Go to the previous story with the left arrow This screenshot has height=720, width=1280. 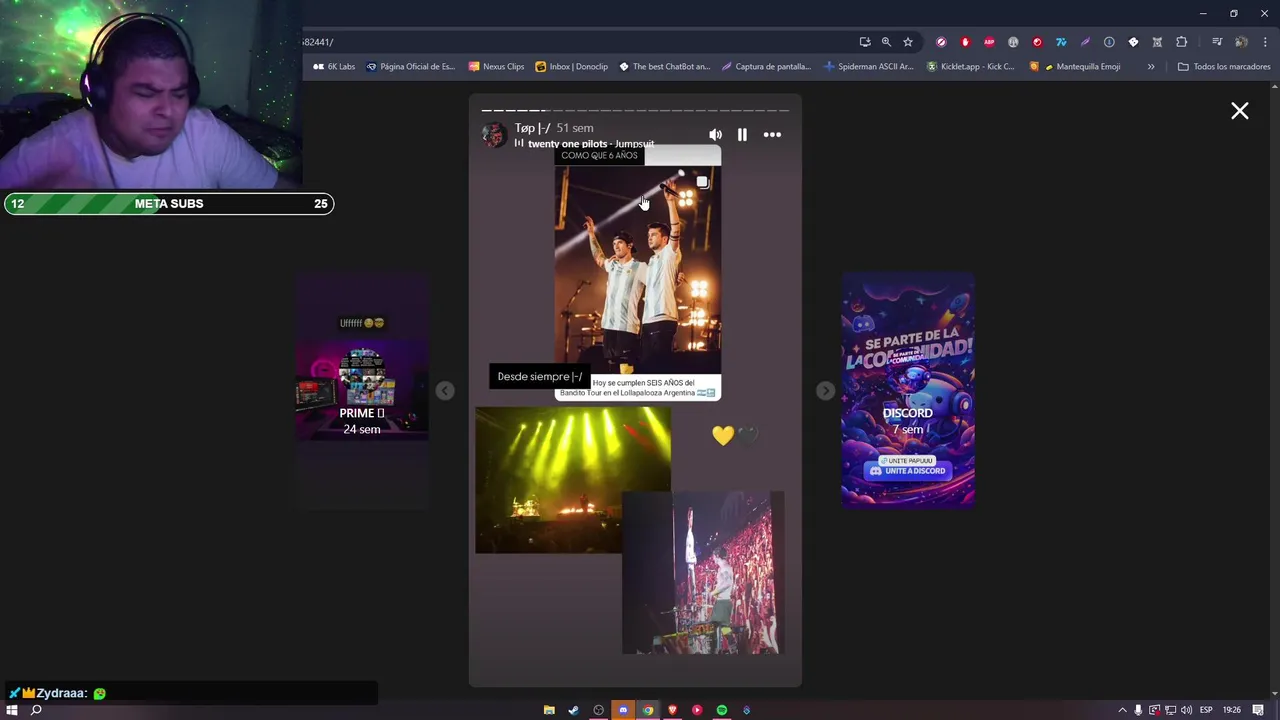[x=445, y=391]
